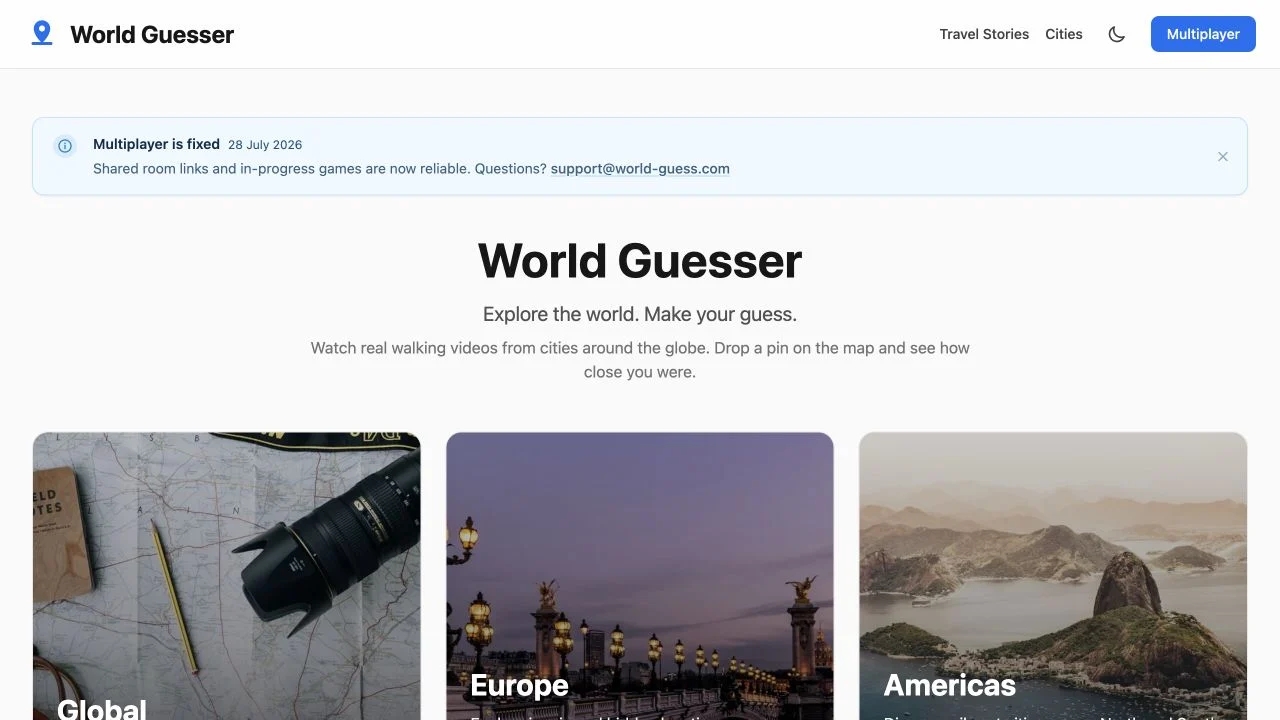Open the Europe card
This screenshot has height=720, width=1280.
click(640, 576)
